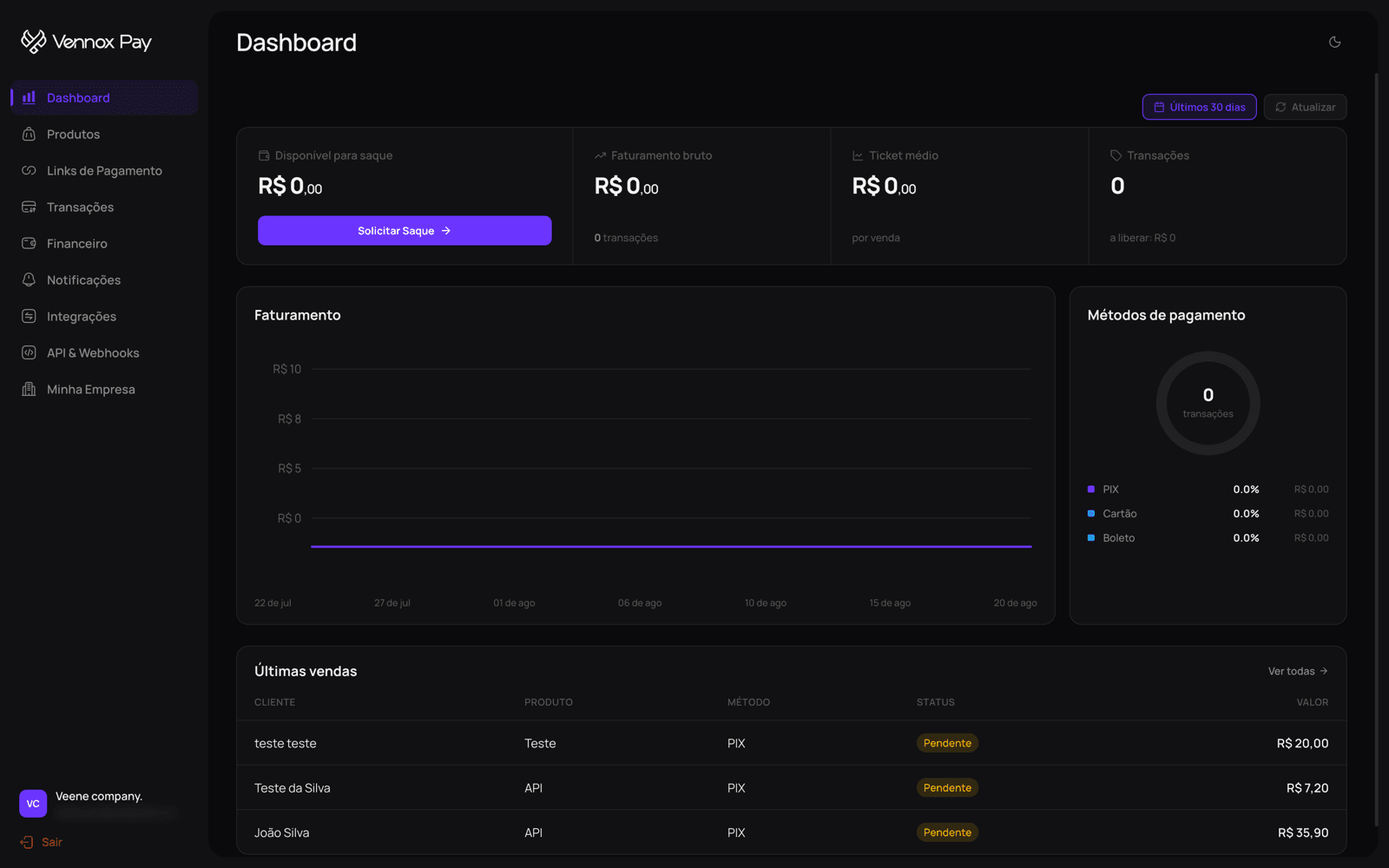Click the donut chart showing 0 transações
The image size is (1389, 868).
point(1208,403)
